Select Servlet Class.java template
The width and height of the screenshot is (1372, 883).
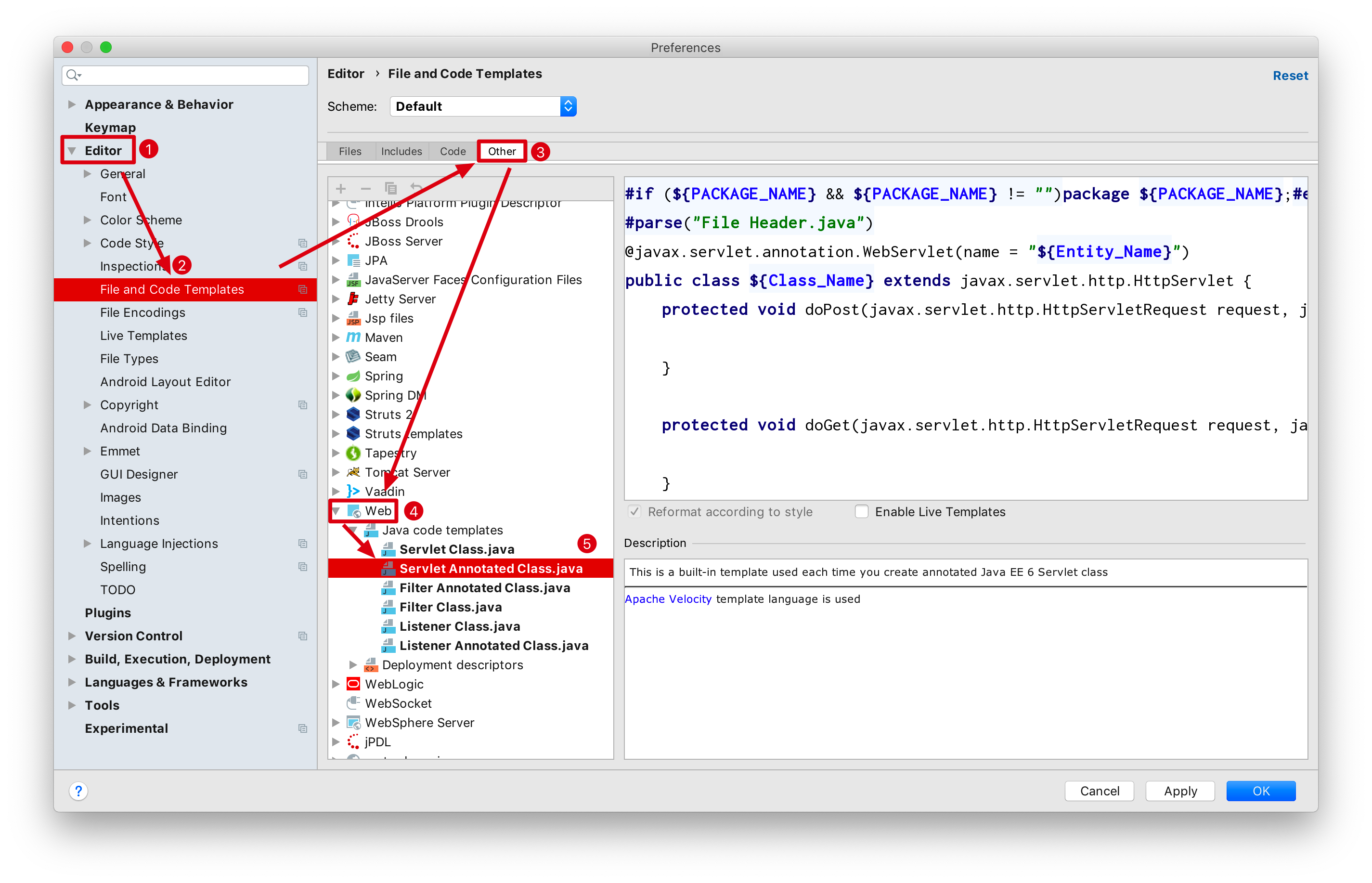pyautogui.click(x=457, y=549)
